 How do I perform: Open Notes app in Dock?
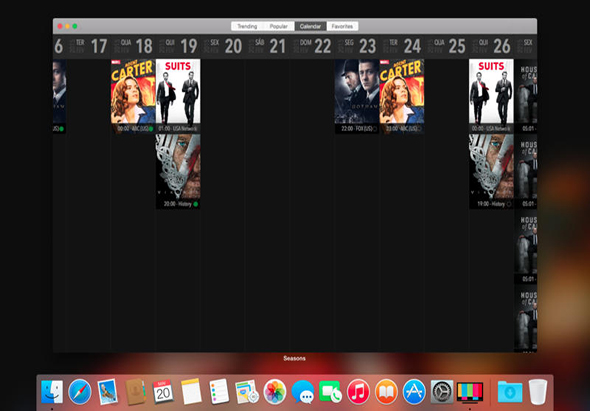[191, 392]
